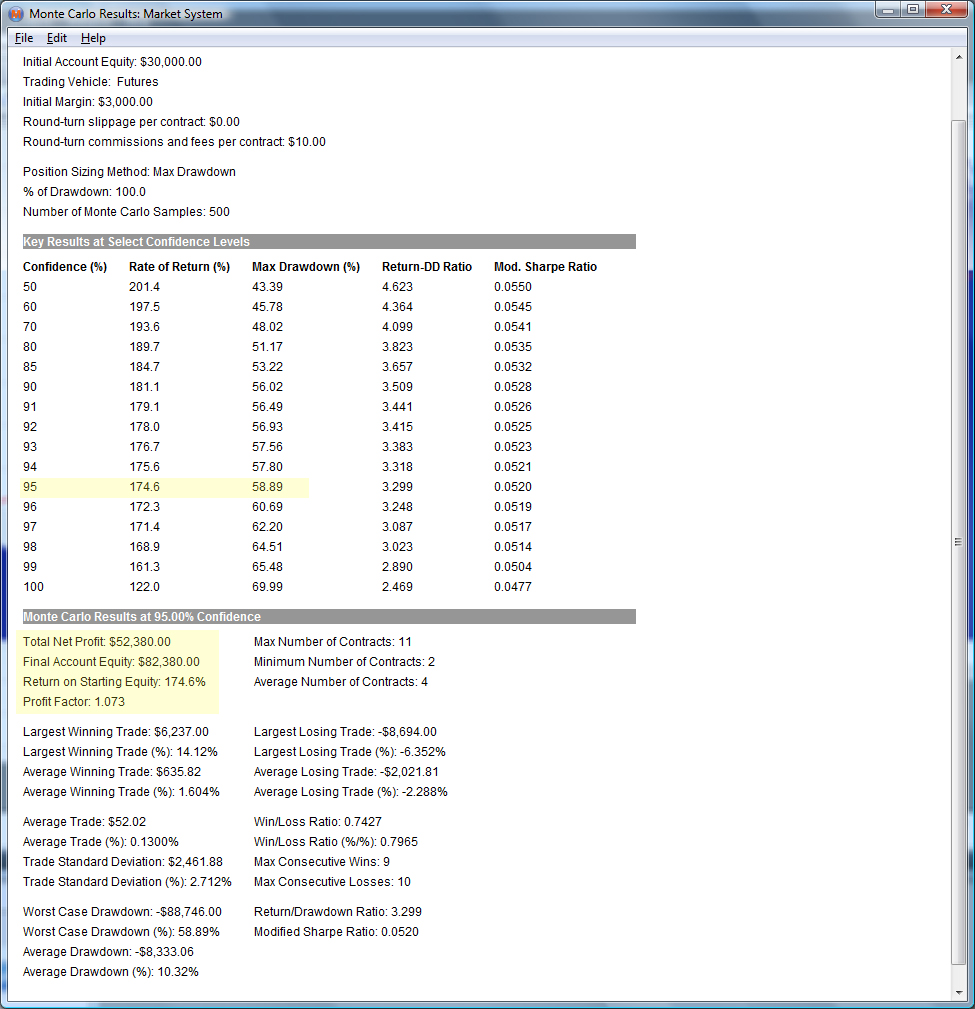
Task: Click Return-DD ratio value 4.623
Action: pyautogui.click(x=397, y=287)
